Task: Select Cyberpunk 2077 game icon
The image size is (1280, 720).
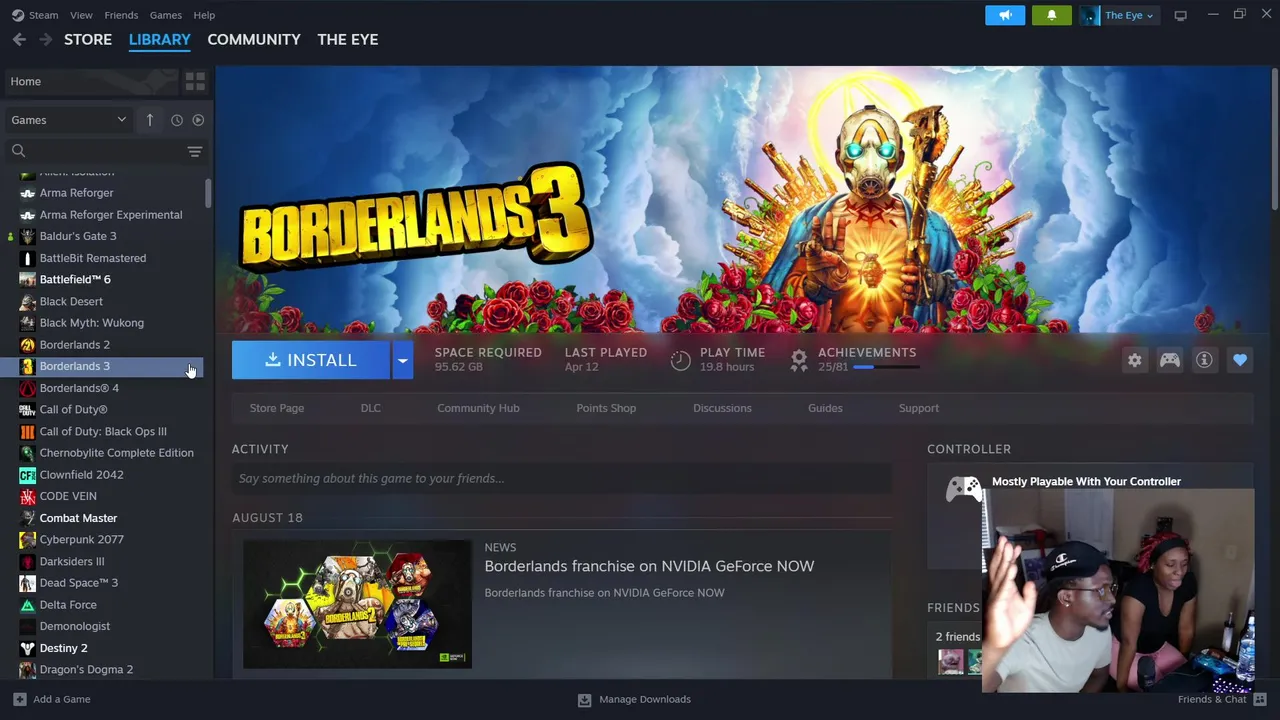Action: click(x=27, y=540)
